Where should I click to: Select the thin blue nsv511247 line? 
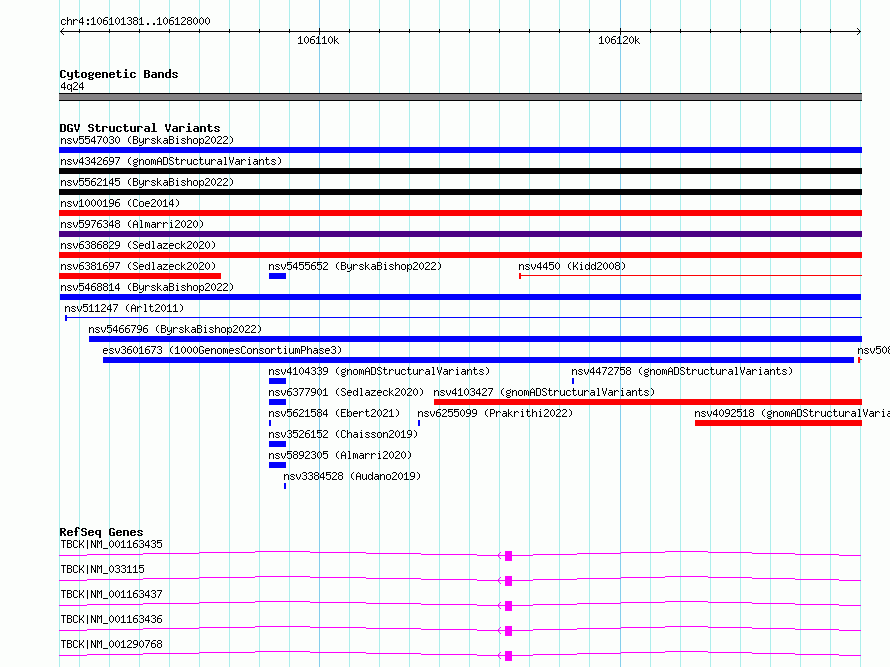point(463,318)
